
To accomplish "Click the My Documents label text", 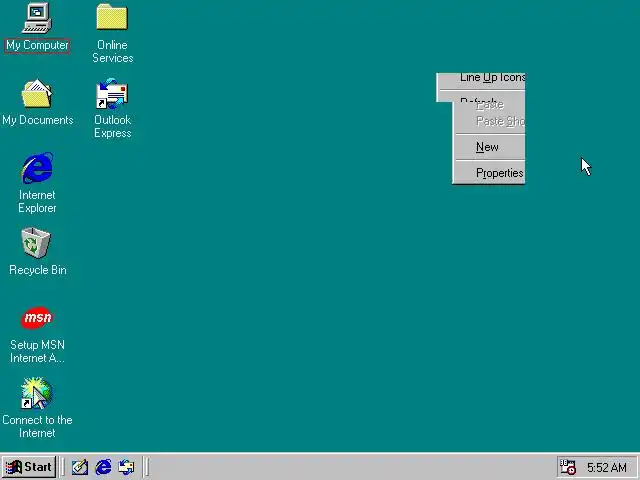I will click(38, 120).
